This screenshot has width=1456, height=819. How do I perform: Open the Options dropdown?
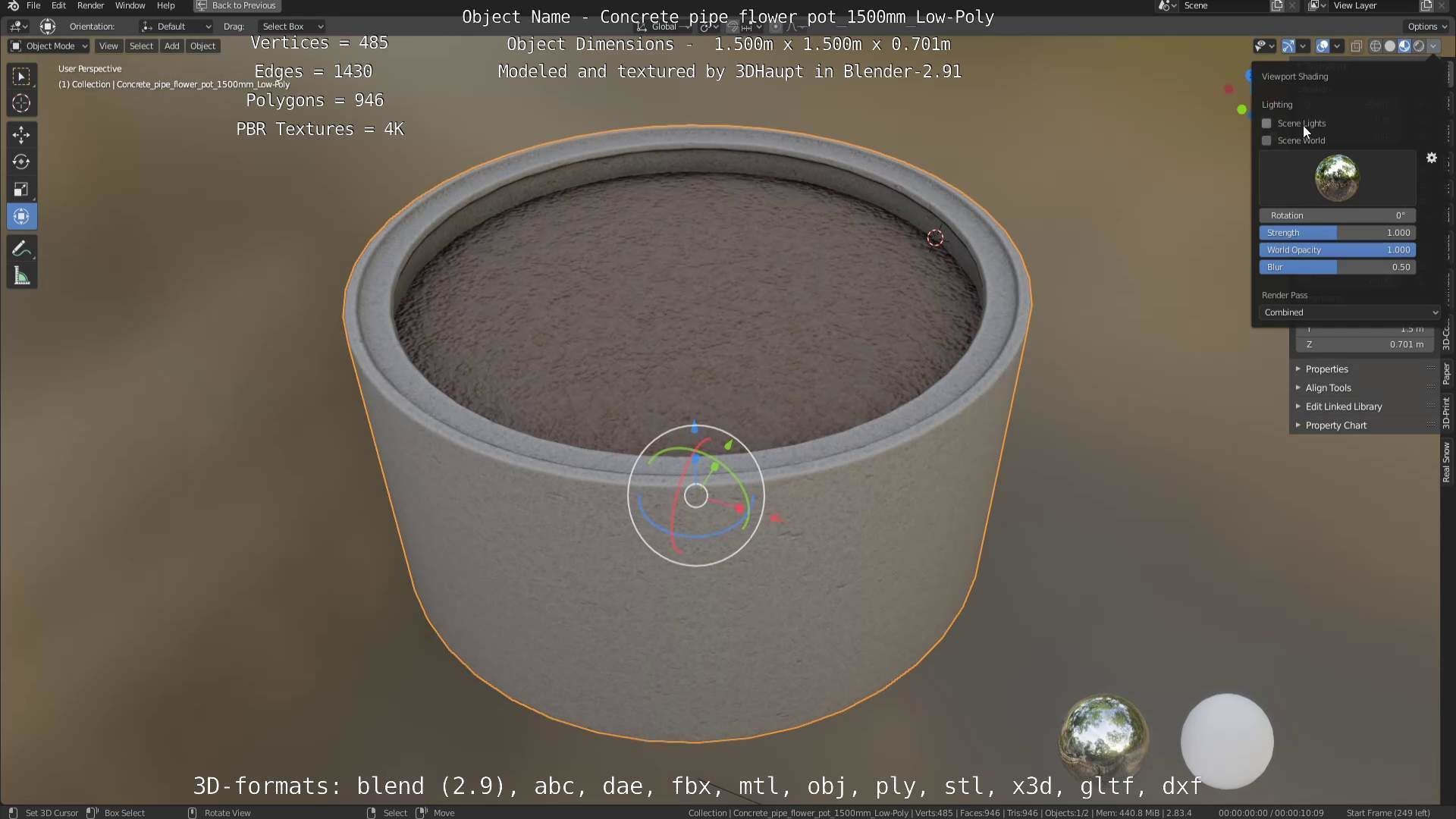1428,27
